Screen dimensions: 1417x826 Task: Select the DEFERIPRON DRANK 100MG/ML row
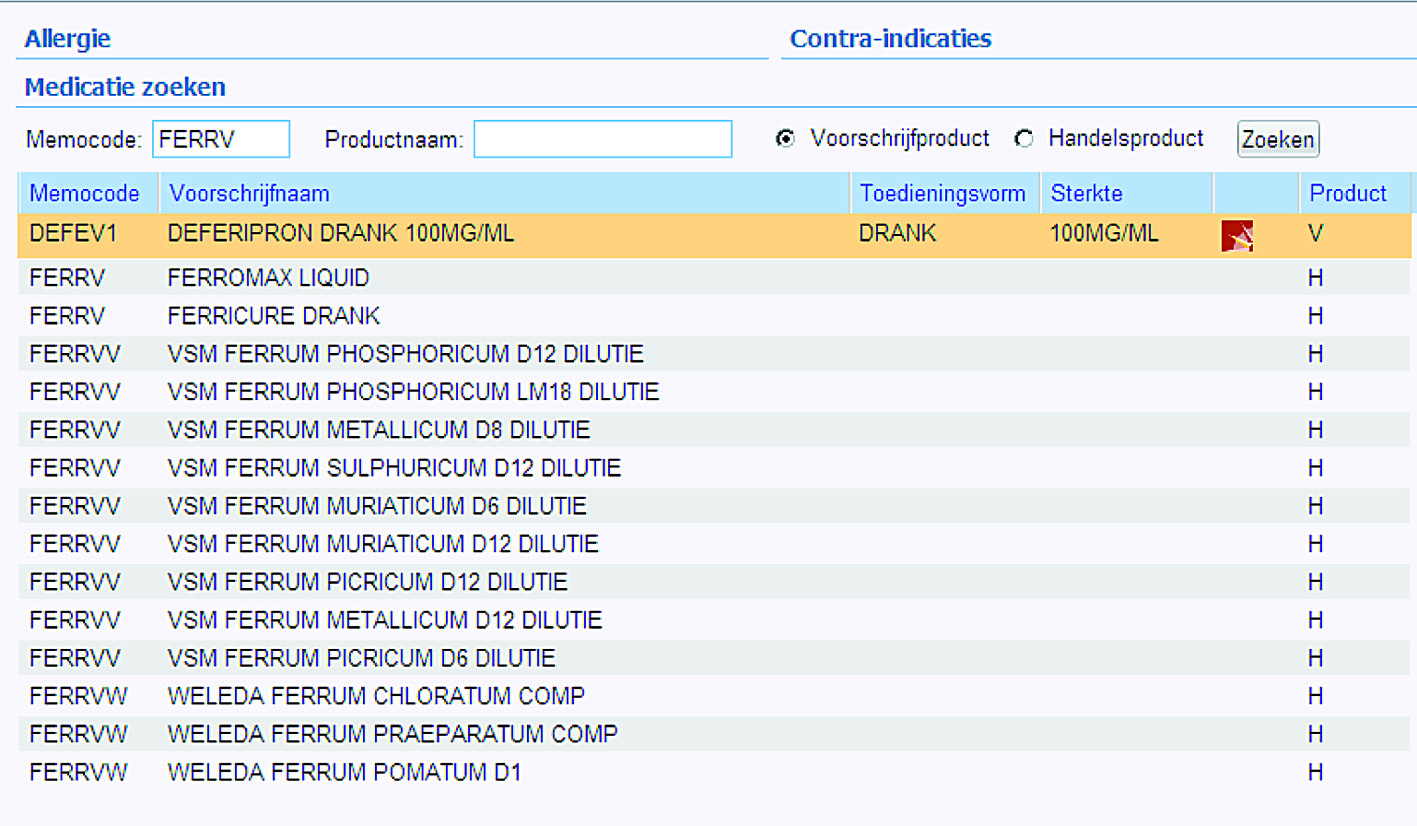(x=341, y=234)
